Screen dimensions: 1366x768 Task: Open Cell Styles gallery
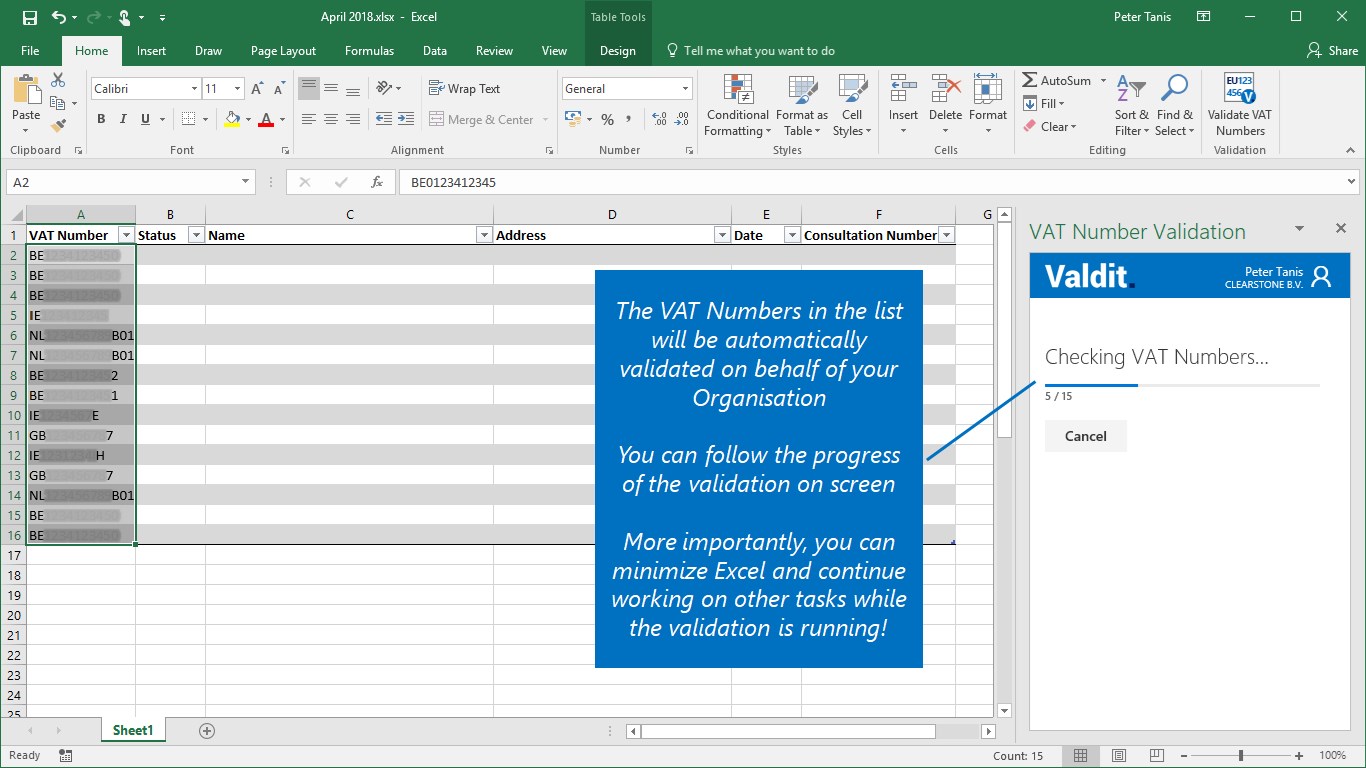click(852, 105)
